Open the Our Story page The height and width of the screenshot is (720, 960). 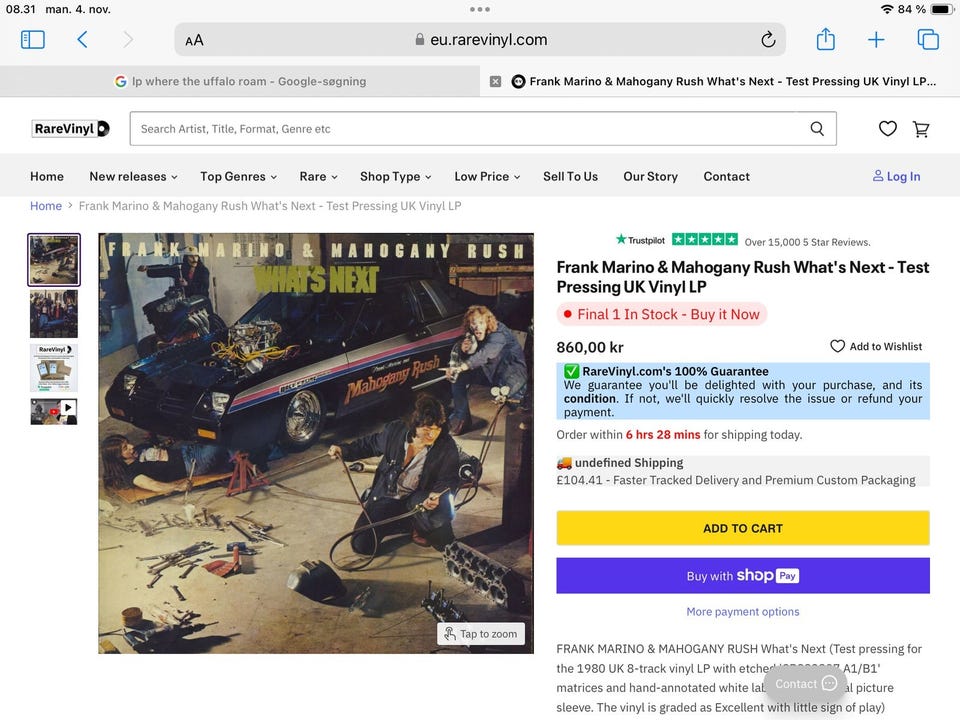[x=650, y=176]
